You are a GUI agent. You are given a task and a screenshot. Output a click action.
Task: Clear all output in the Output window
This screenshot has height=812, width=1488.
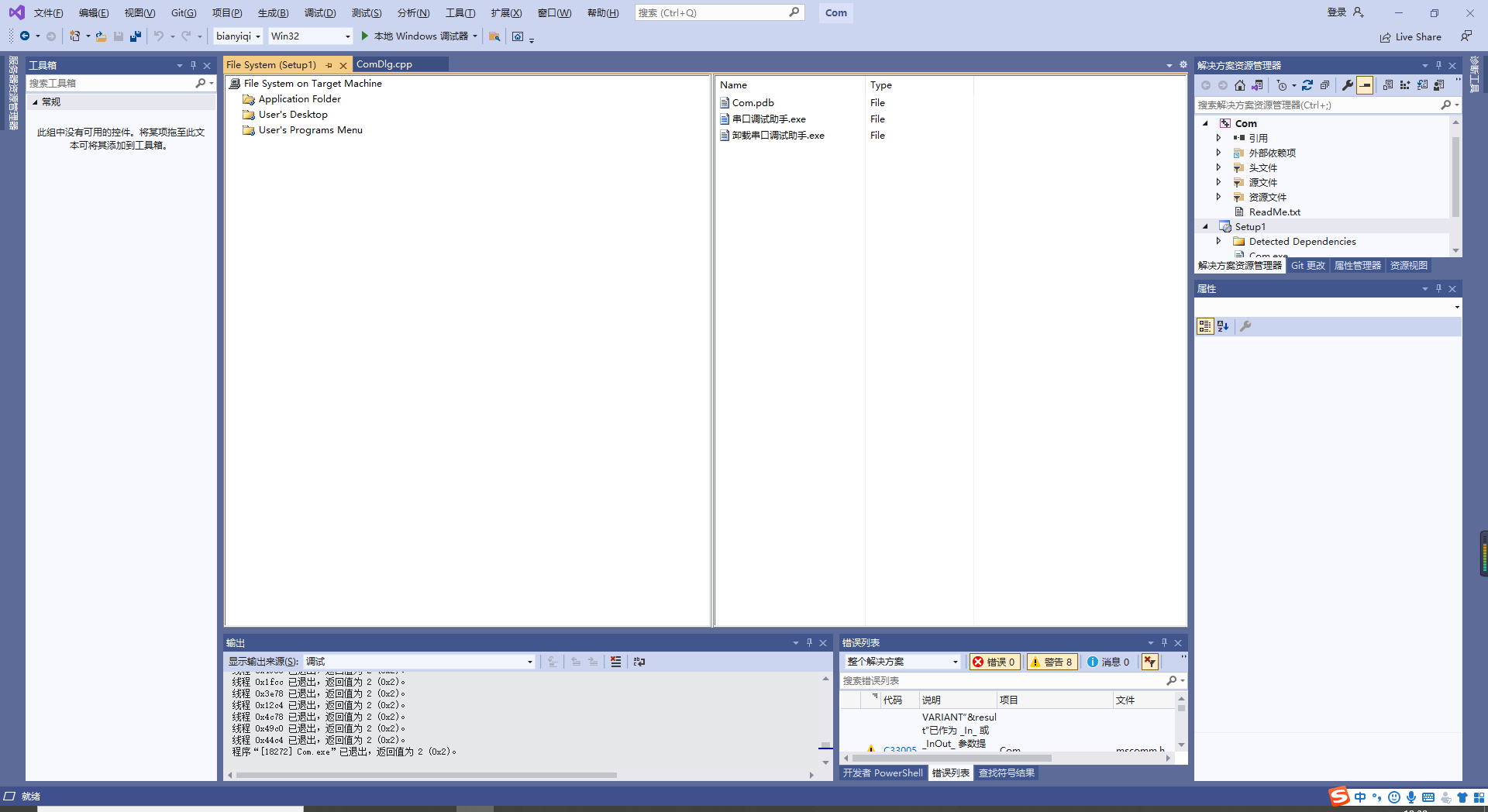click(615, 661)
